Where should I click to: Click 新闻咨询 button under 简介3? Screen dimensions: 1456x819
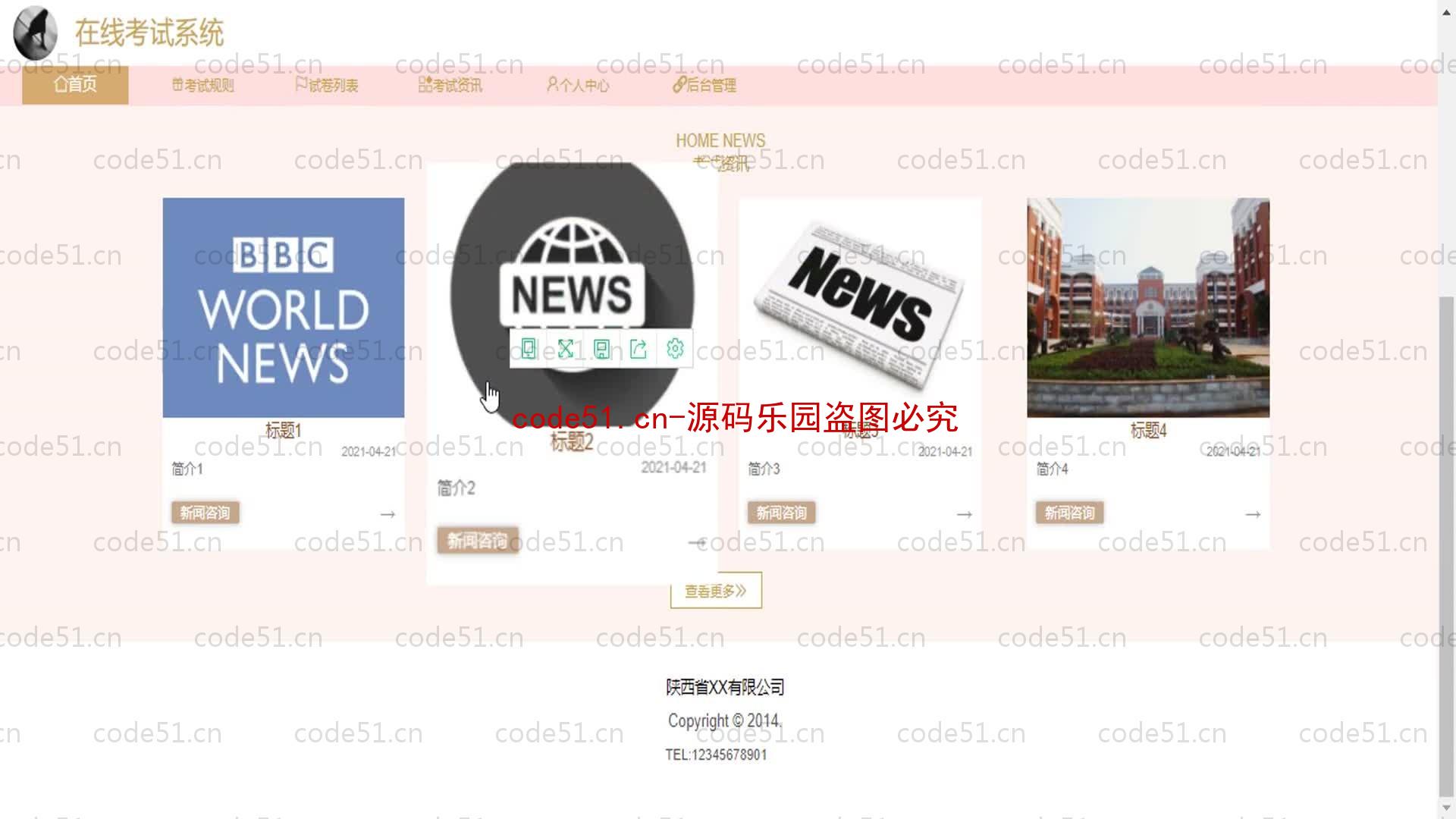[782, 513]
